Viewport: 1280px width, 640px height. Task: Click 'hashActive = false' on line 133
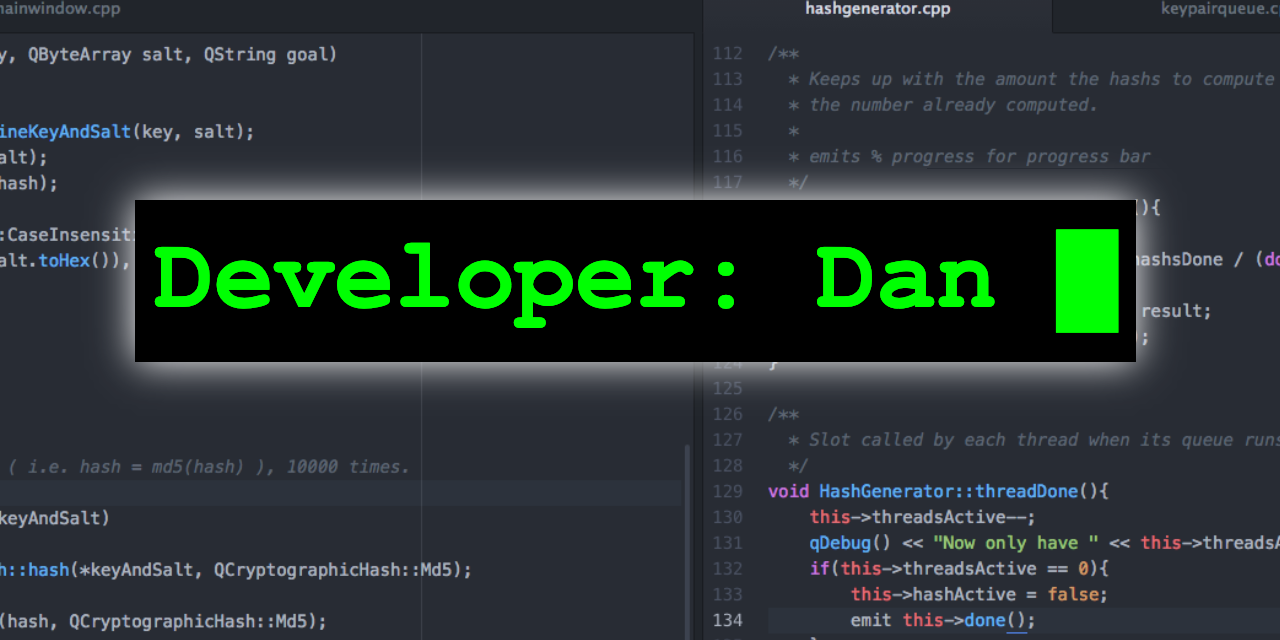pyautogui.click(x=1006, y=594)
